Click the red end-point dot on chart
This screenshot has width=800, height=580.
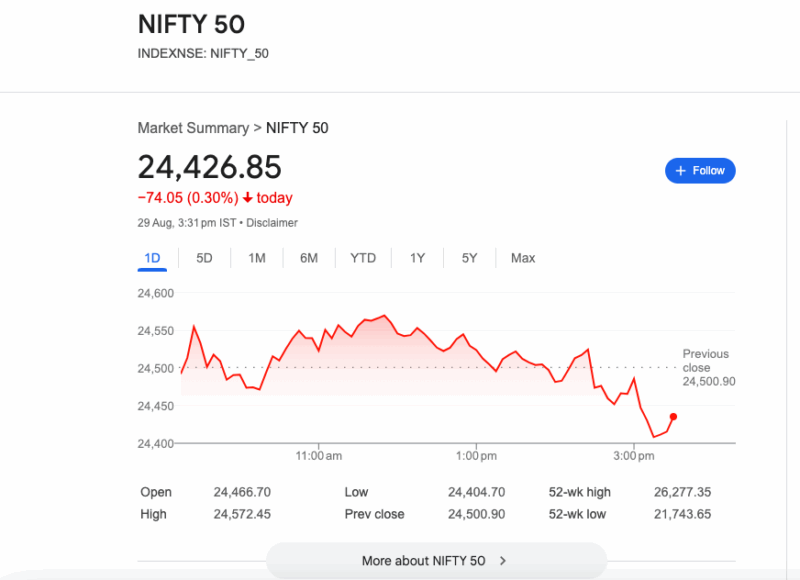coord(673,417)
